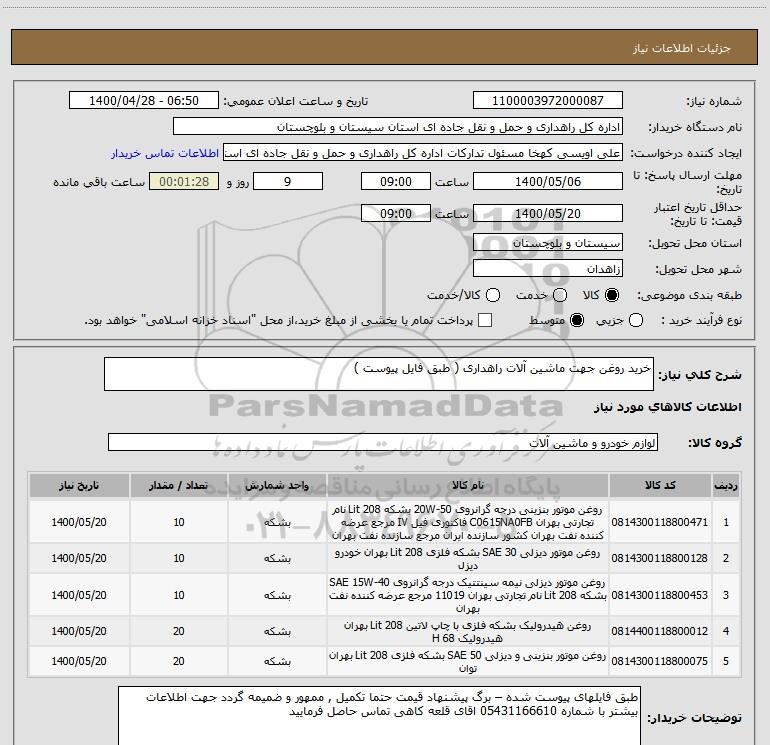The height and width of the screenshot is (745, 770).
Task: Click the request number field 1100003972000087
Action: [x=548, y=100]
